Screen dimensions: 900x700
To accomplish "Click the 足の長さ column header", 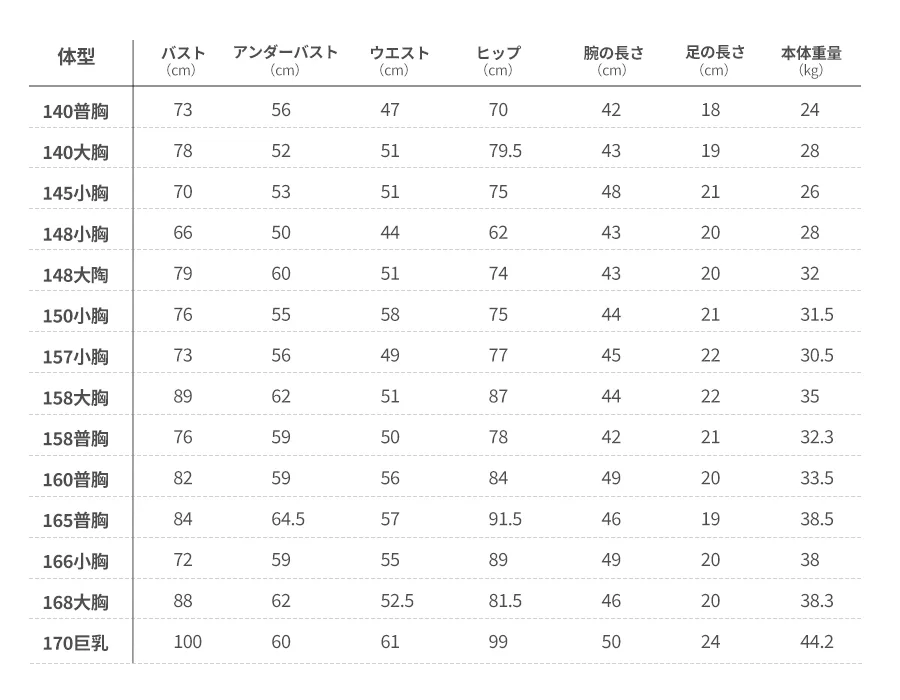I will [715, 53].
